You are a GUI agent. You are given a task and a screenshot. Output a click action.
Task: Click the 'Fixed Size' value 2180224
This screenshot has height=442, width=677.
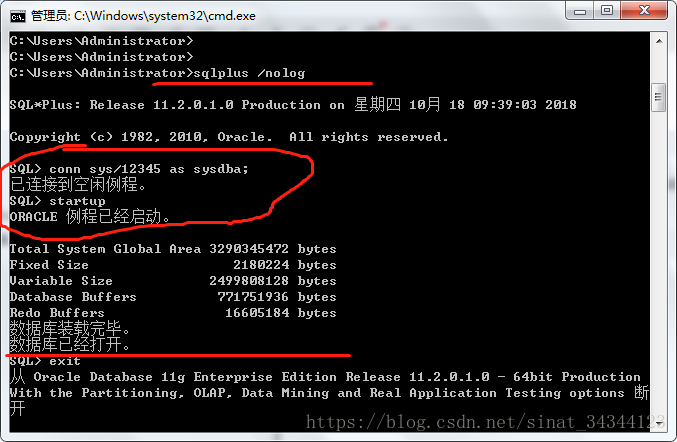click(261, 265)
